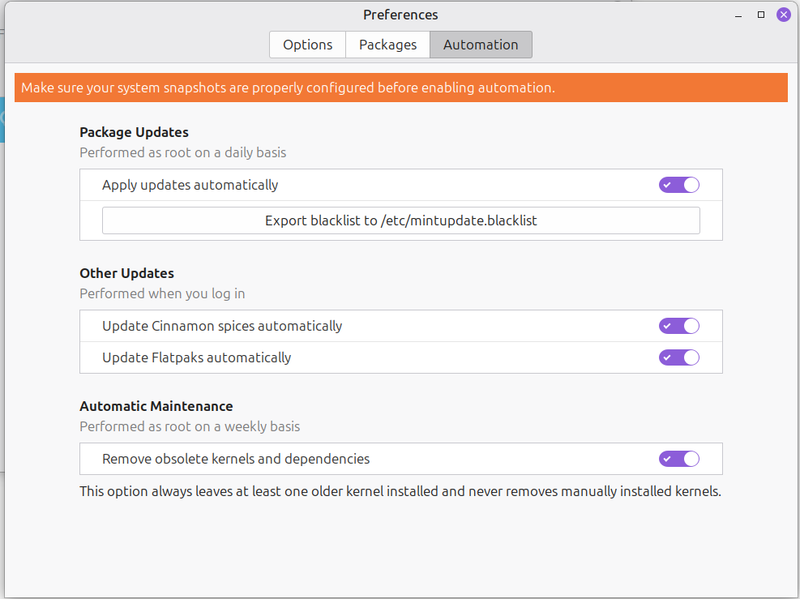Click 'Update Flatpaks automatically' label

click(197, 357)
